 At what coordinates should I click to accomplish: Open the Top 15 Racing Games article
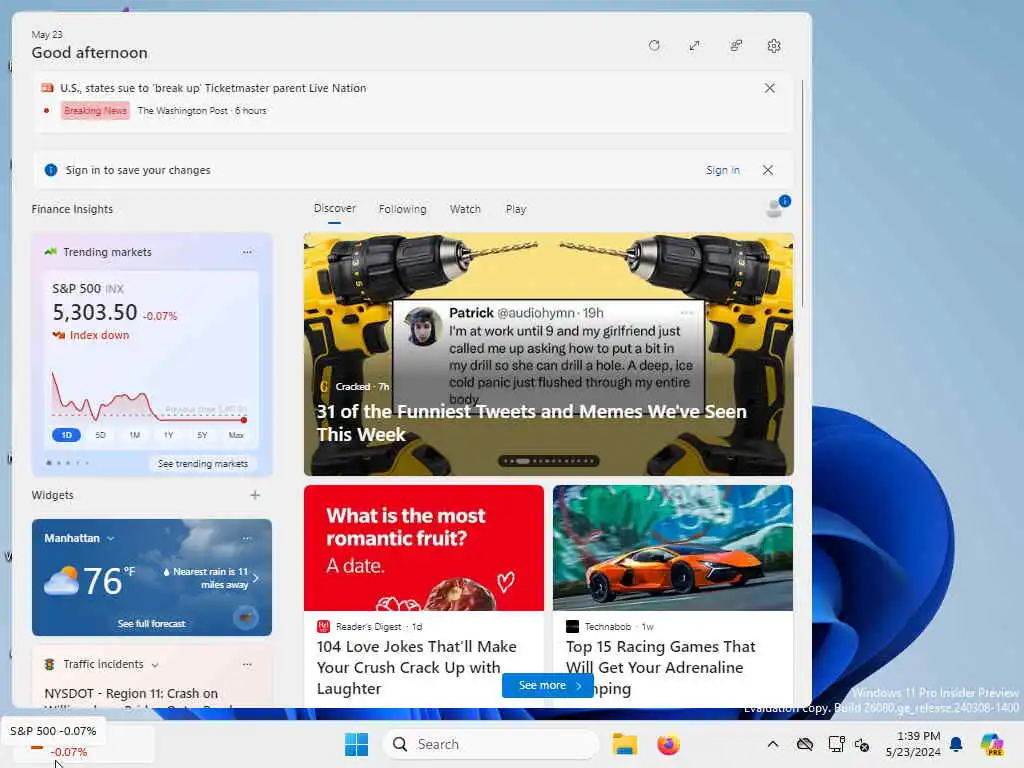tap(660, 667)
